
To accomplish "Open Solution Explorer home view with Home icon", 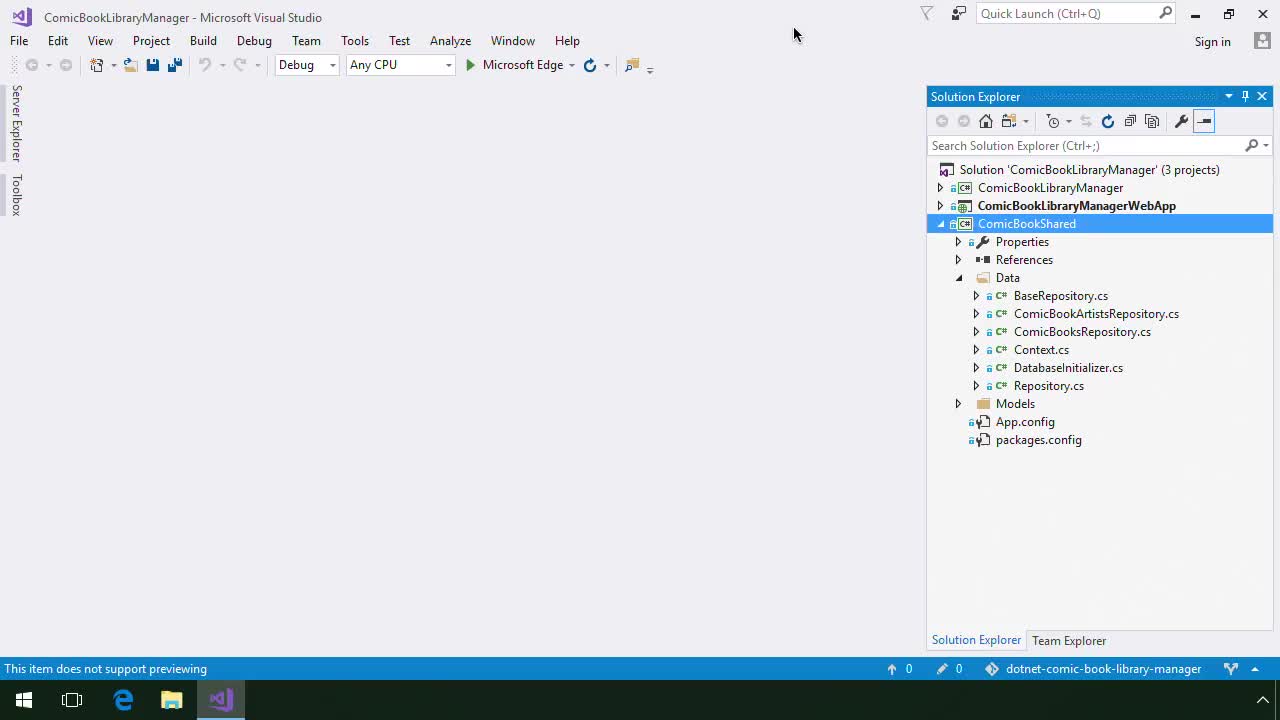I will (x=985, y=121).
